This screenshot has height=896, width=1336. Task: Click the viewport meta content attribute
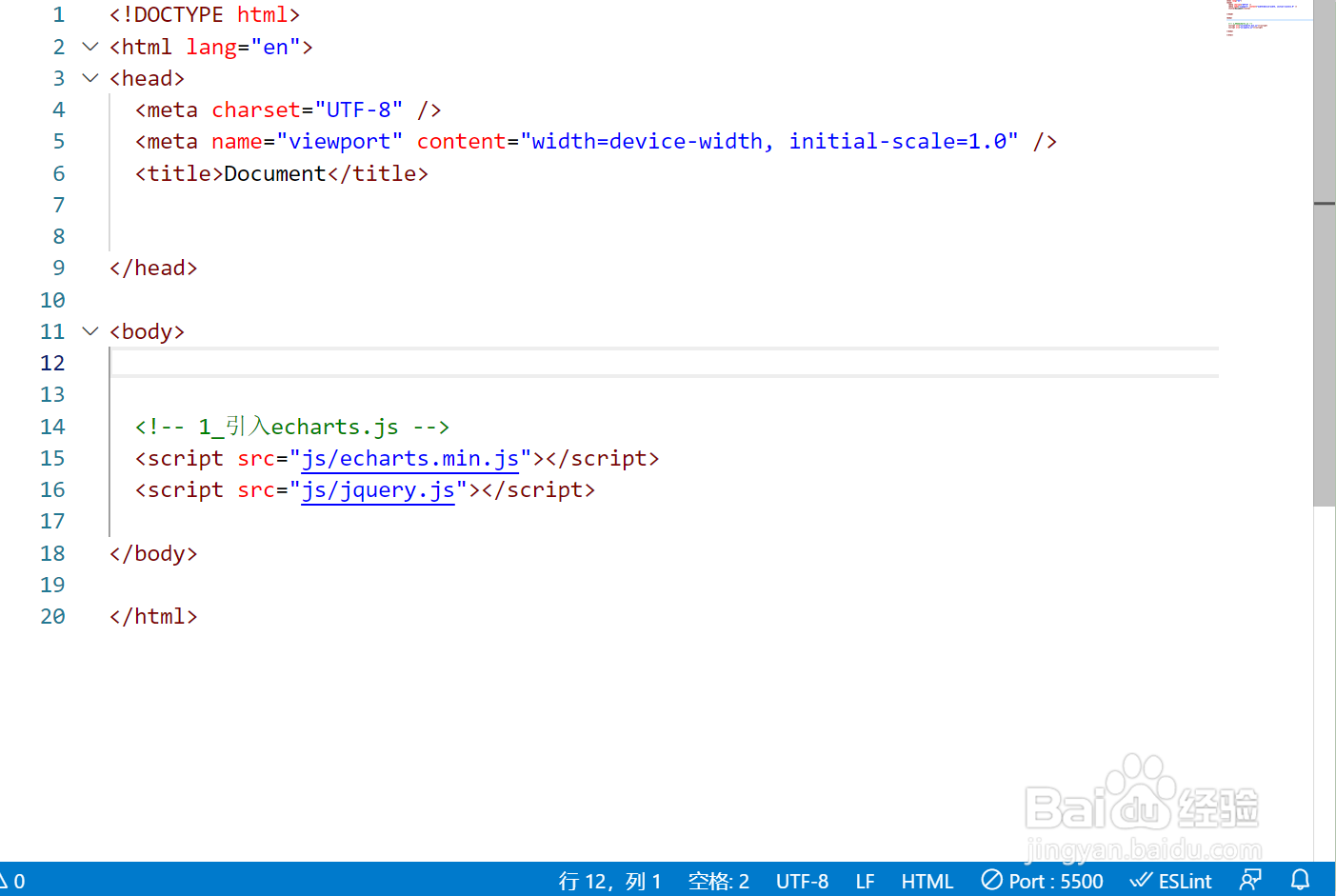click(x=718, y=142)
